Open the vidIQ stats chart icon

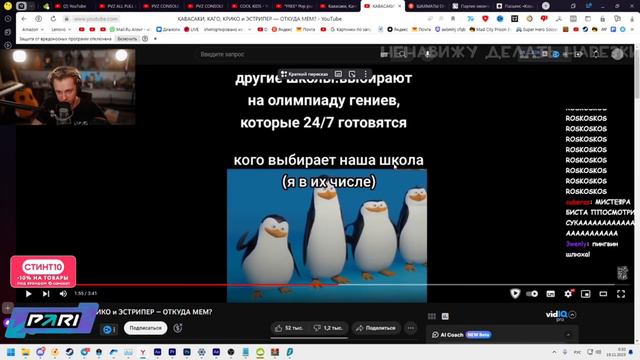(445, 316)
